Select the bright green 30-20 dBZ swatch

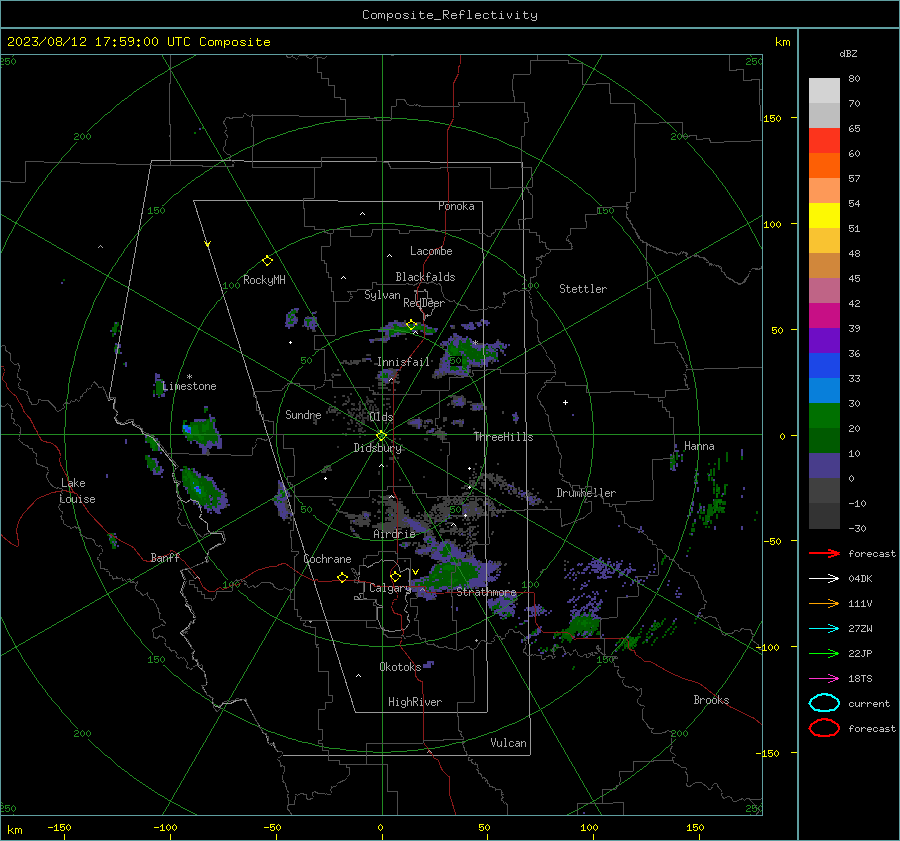[x=824, y=415]
